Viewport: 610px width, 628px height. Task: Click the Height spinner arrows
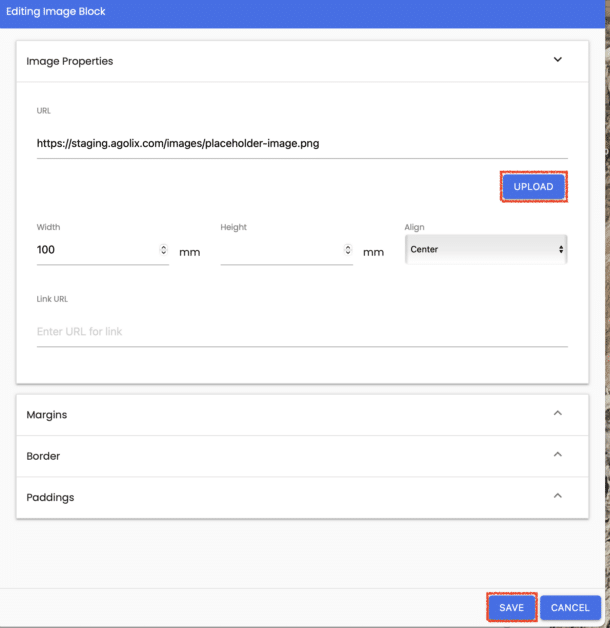pos(348,250)
